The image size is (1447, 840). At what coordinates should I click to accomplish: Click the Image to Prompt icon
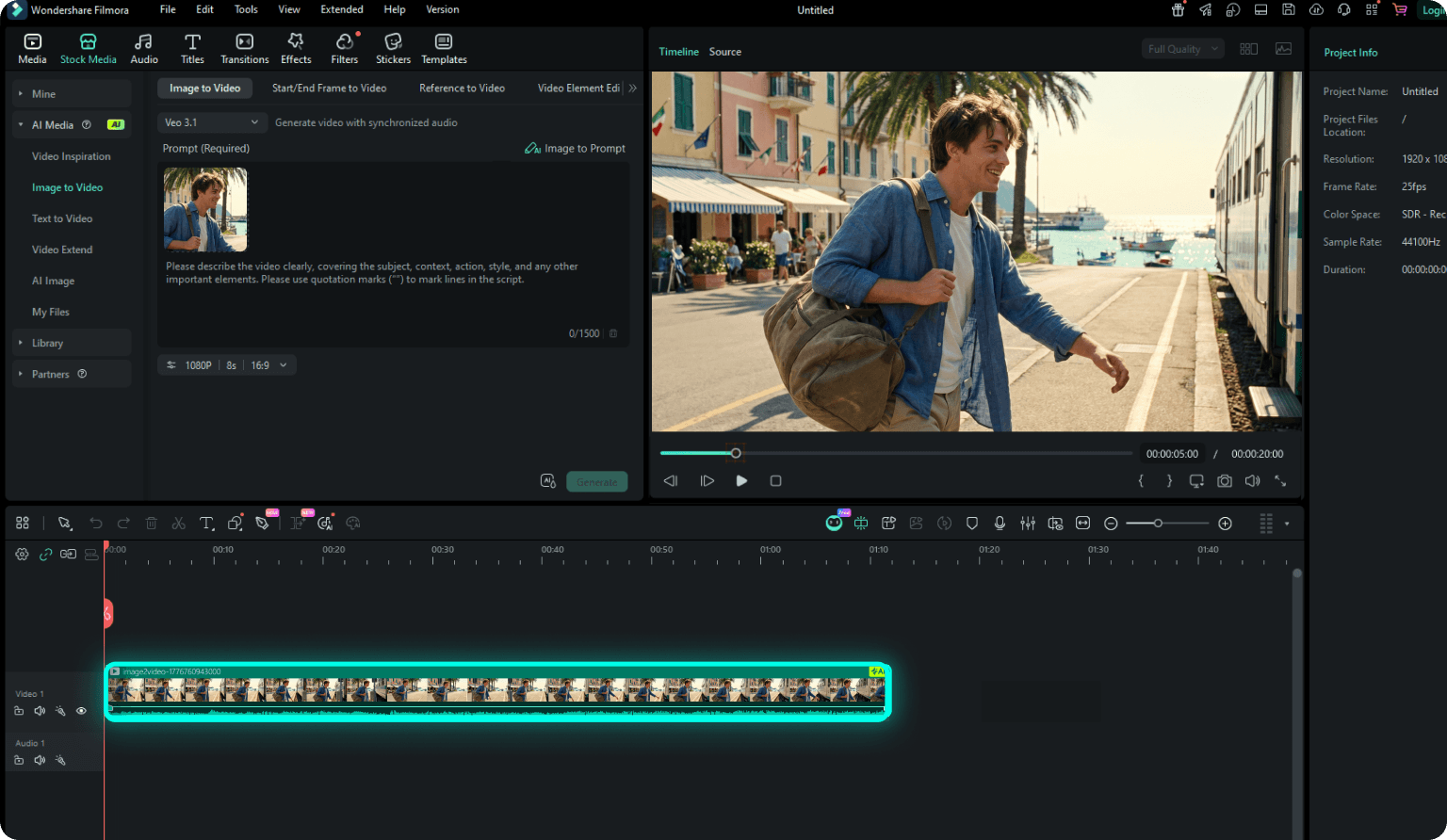(x=532, y=148)
